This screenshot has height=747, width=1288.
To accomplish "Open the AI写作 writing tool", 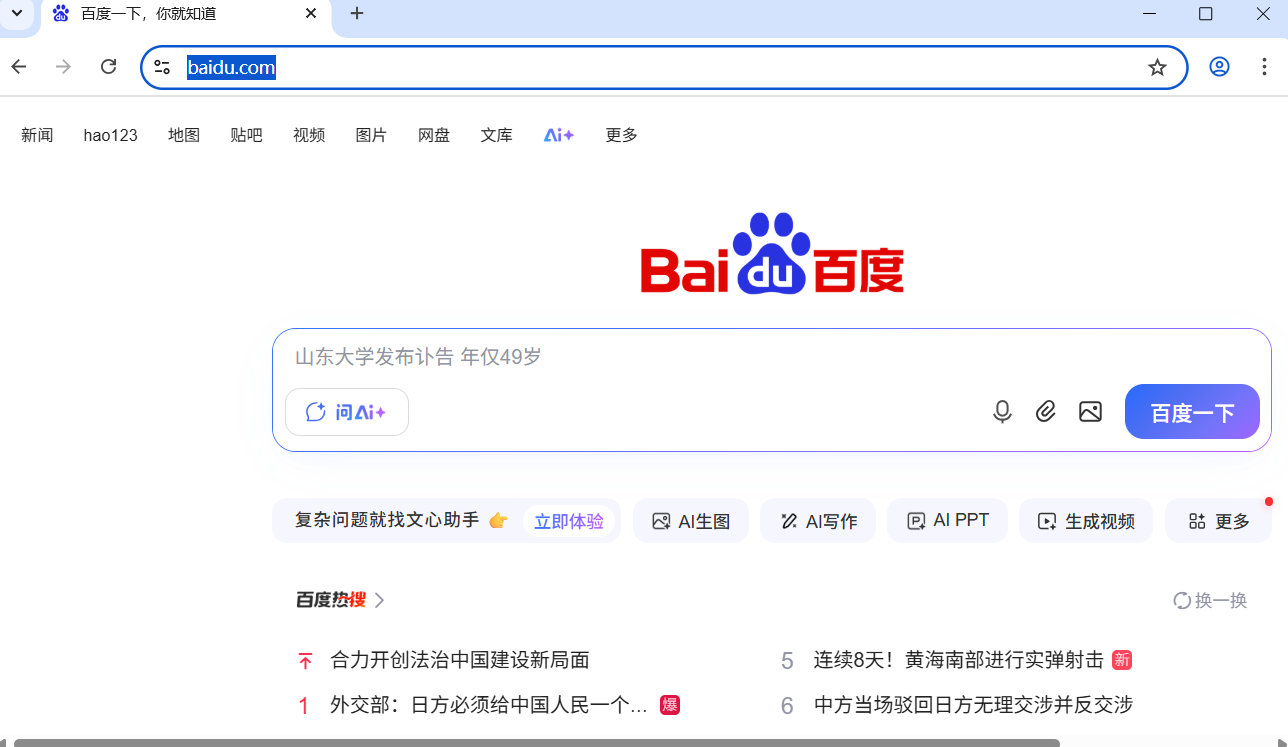I will point(817,520).
